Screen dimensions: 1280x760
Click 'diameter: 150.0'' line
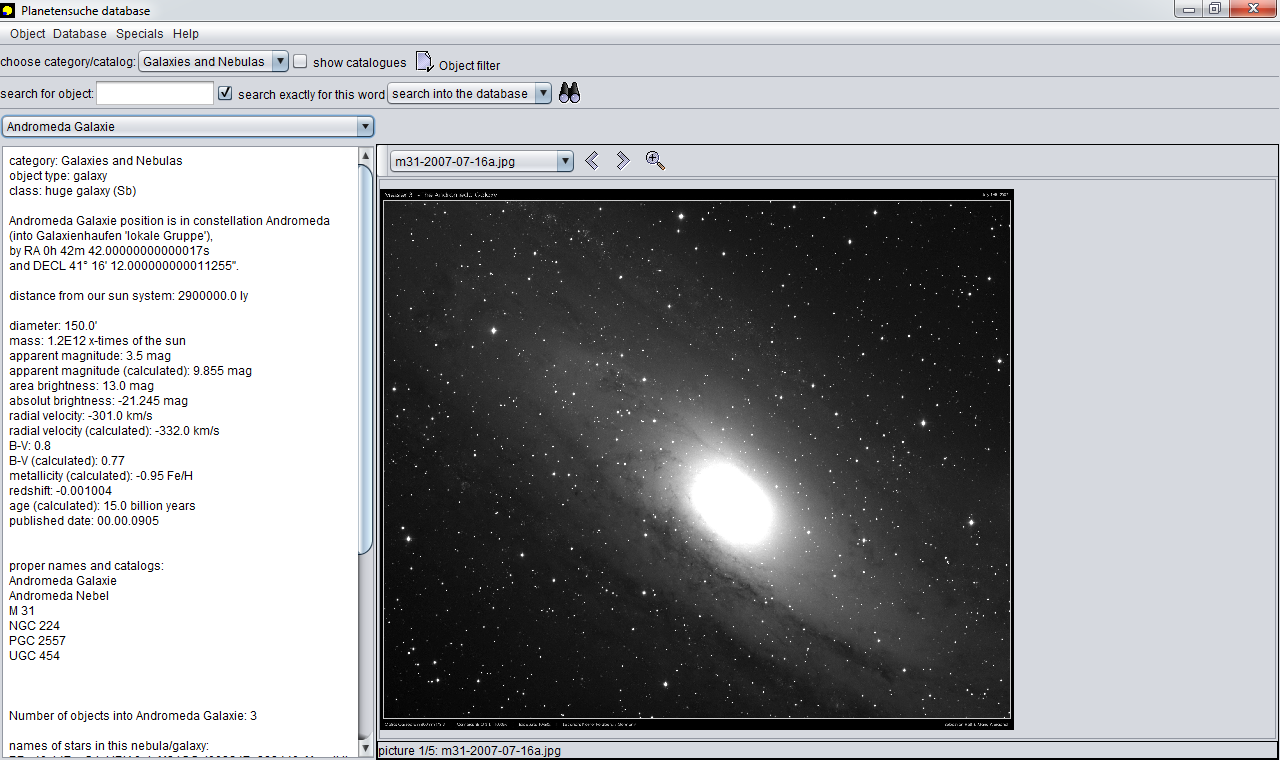coord(53,326)
